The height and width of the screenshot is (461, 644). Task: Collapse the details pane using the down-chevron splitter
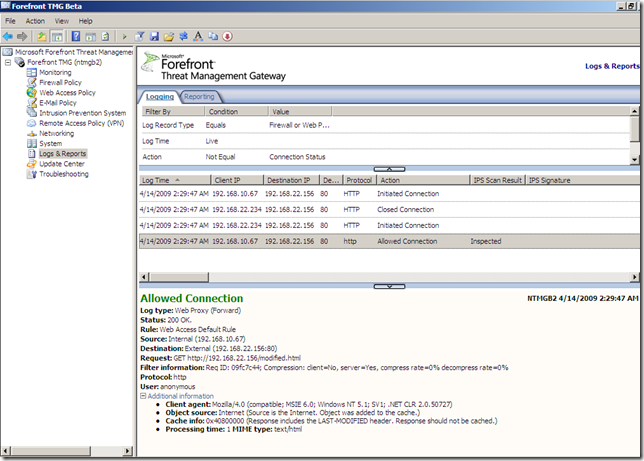[390, 286]
